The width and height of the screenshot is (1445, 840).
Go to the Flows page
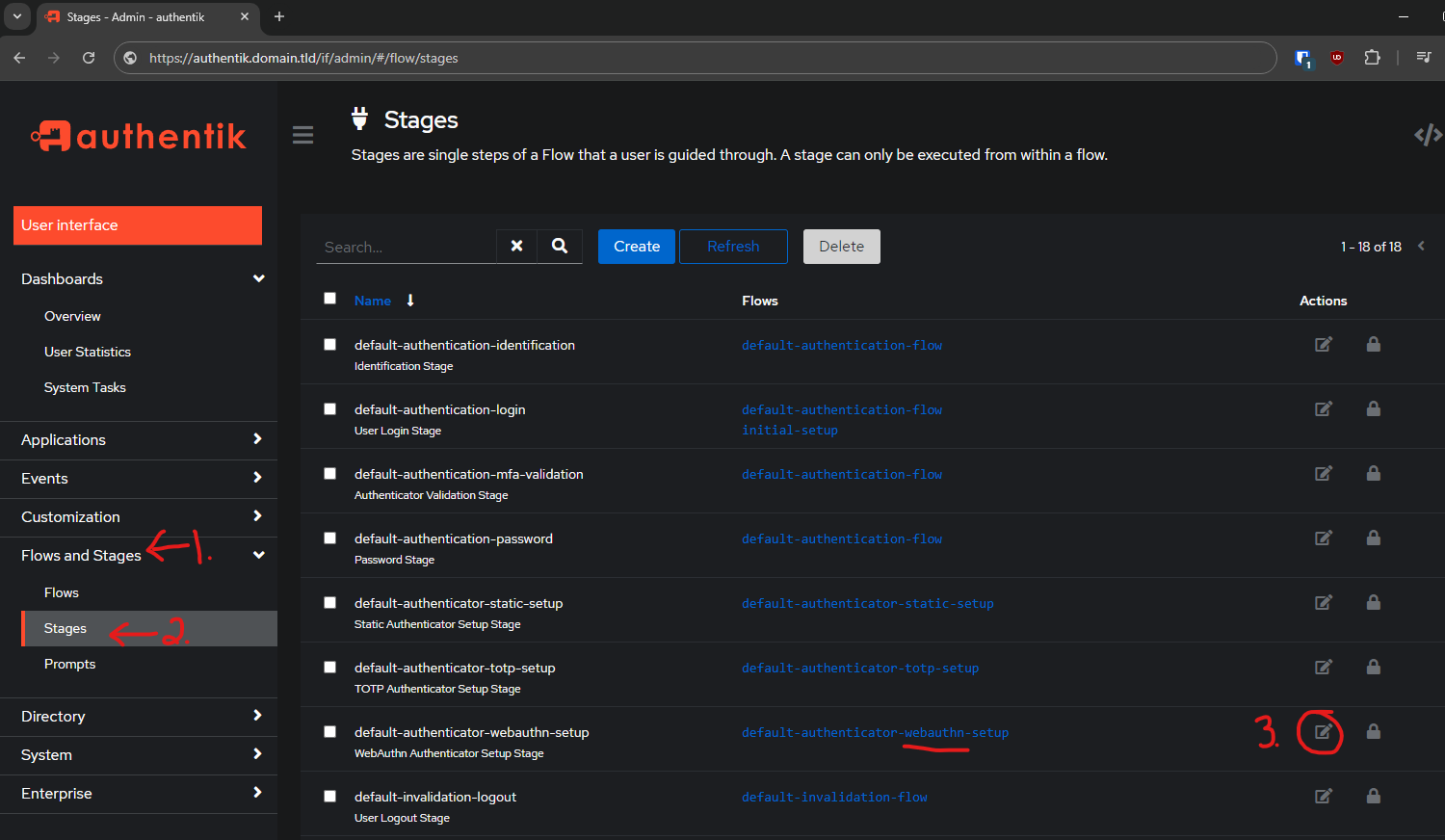pos(62,592)
